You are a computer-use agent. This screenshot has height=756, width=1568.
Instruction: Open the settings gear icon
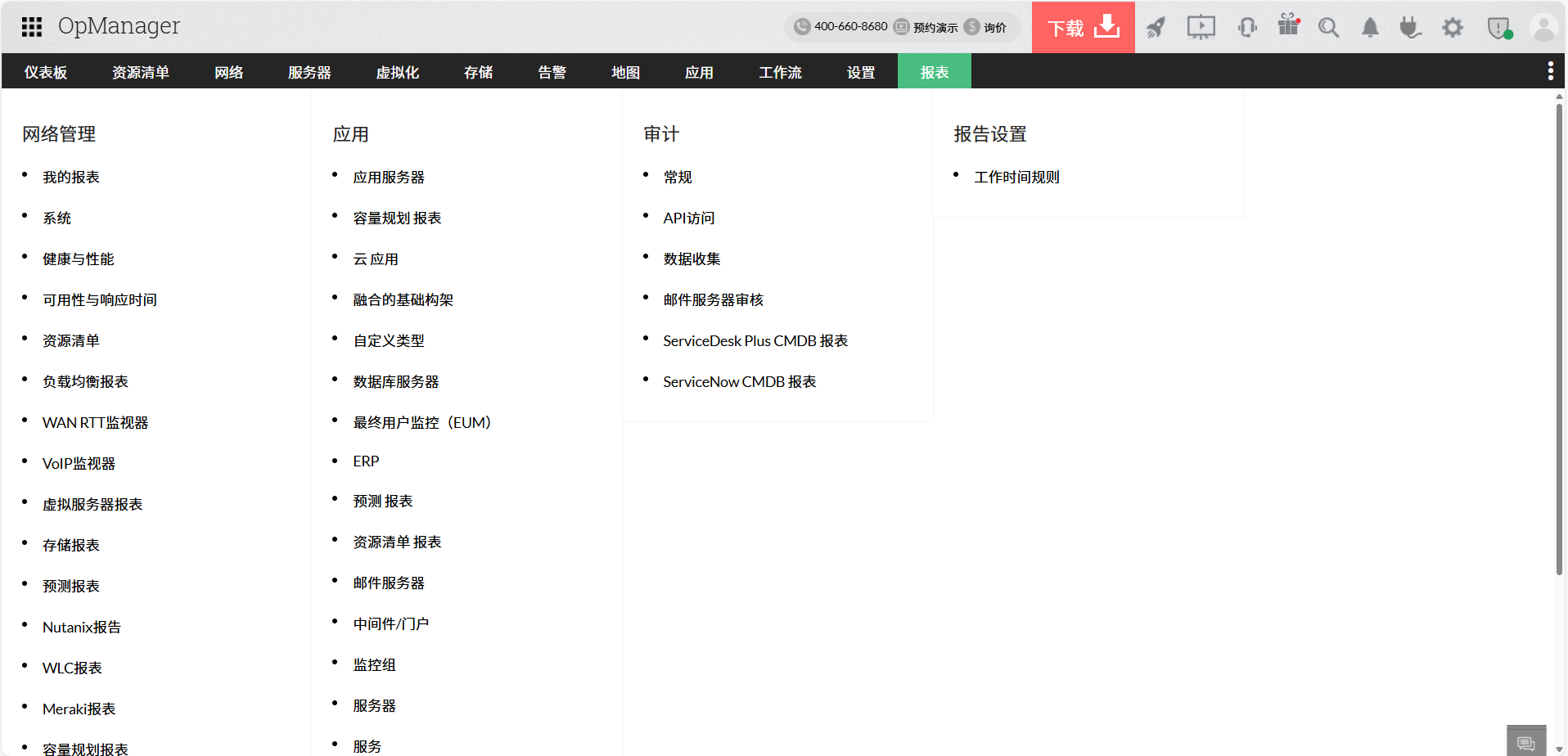[x=1453, y=27]
